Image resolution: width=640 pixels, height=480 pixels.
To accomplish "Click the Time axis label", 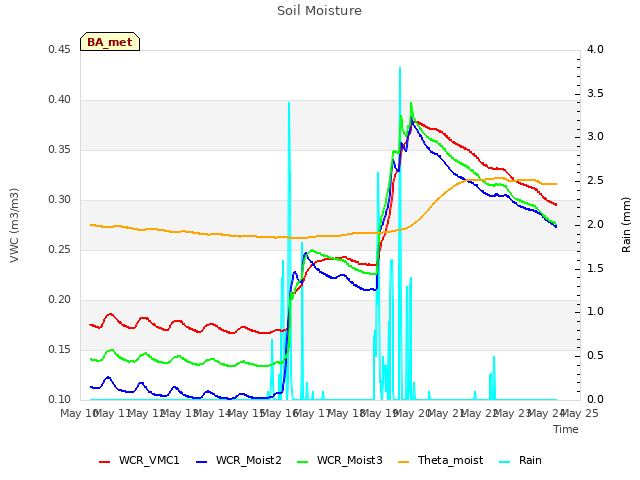I will point(566,429).
